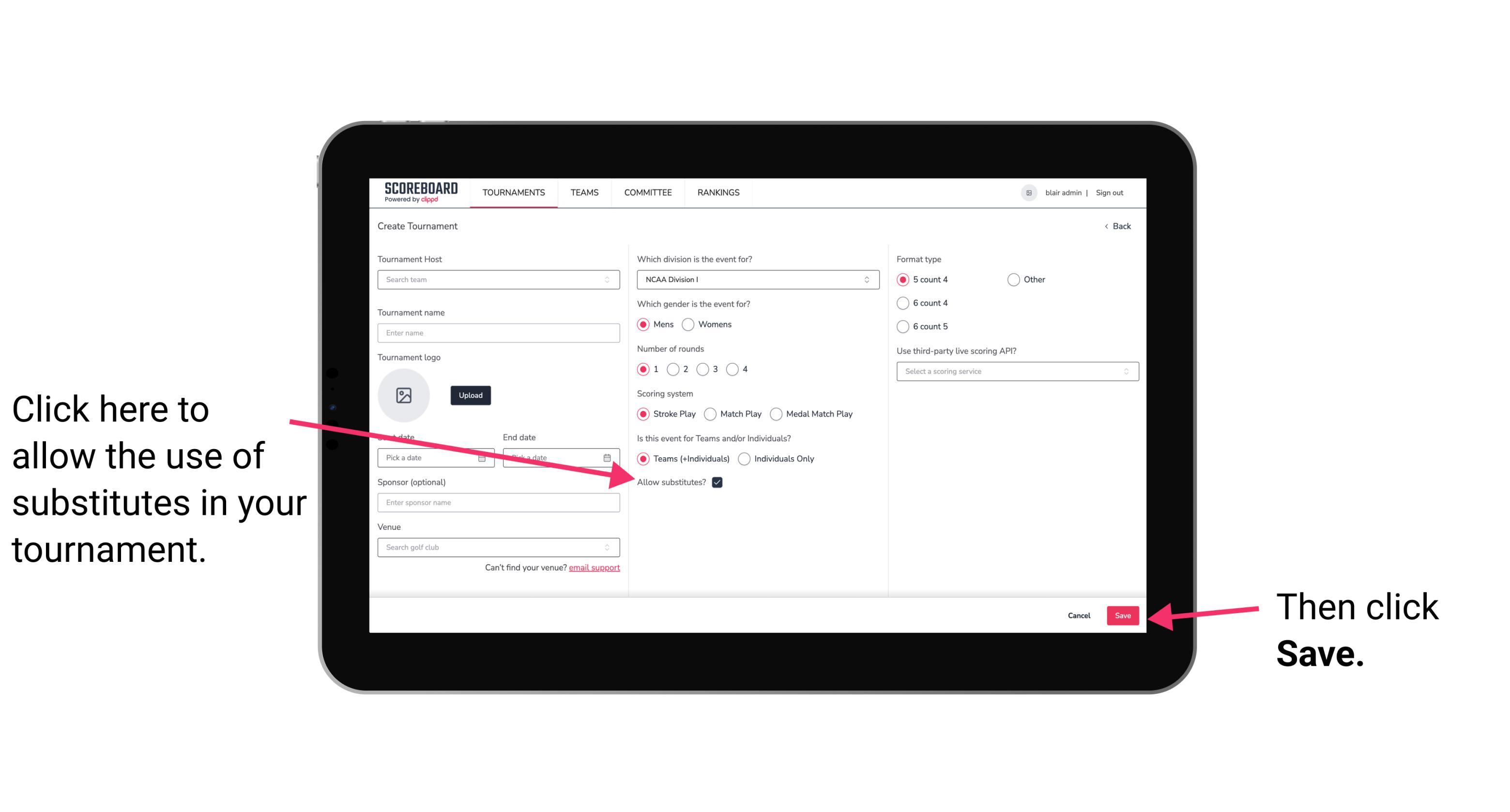The width and height of the screenshot is (1510, 812).
Task: Click the NCAA Division dropdown expand arrow
Action: [870, 280]
